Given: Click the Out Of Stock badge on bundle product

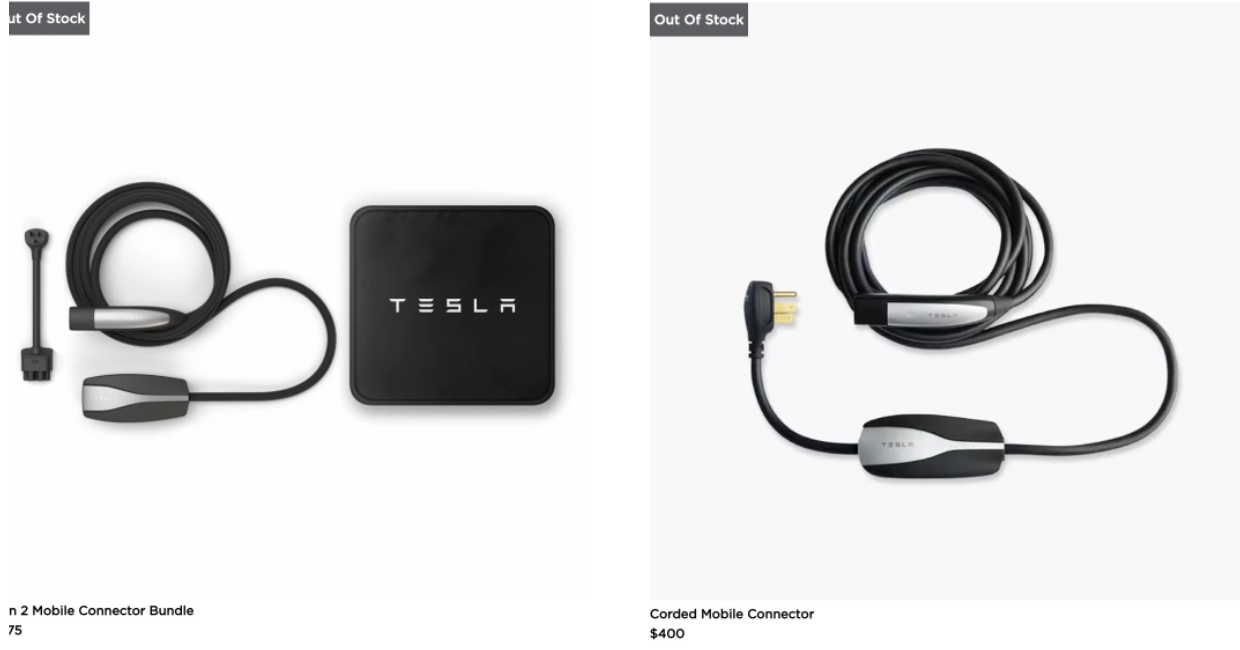Looking at the screenshot, I should 49,18.
